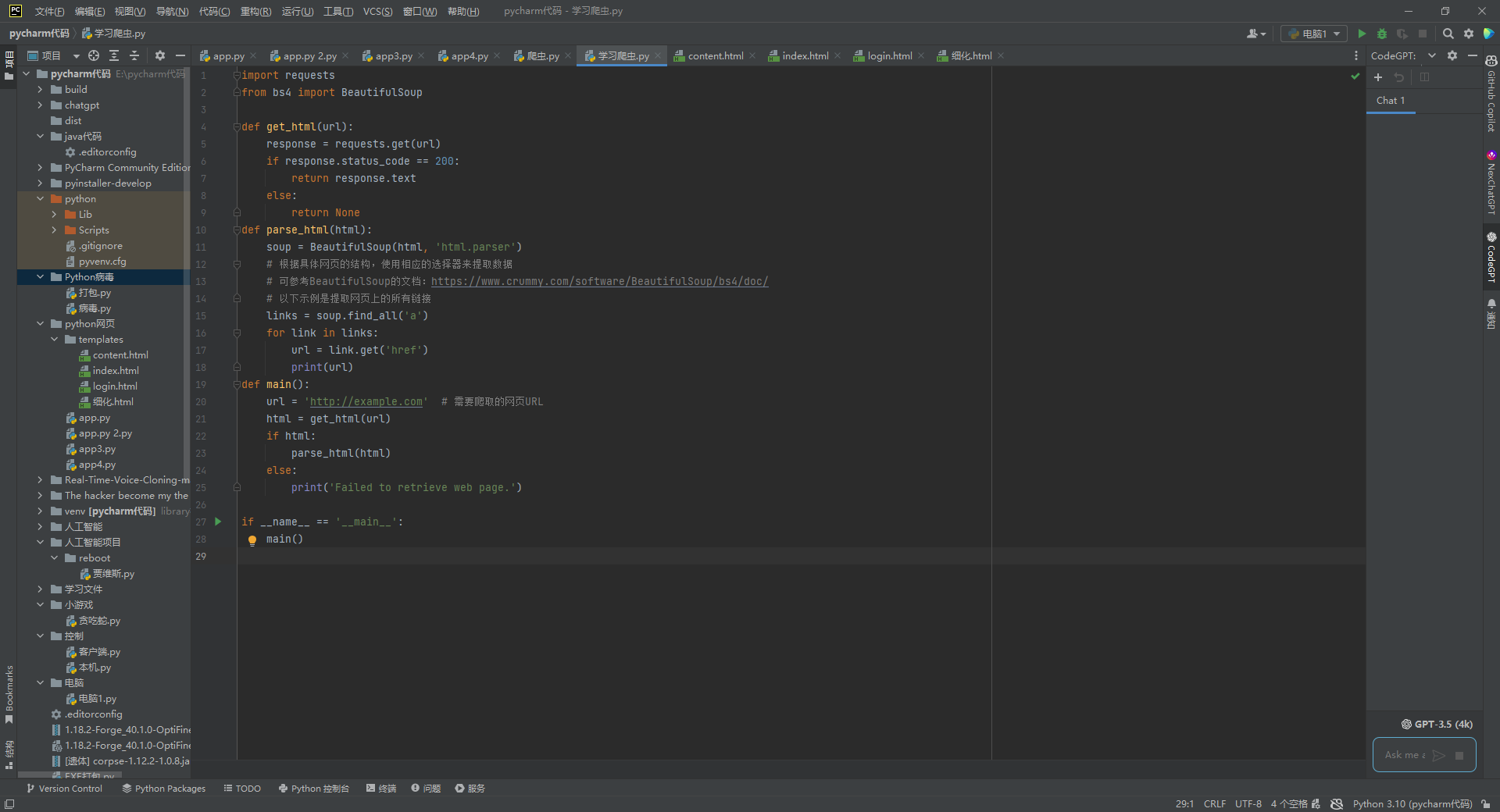The height and width of the screenshot is (812, 1500).
Task: Open the 文件(F) menu
Action: [49, 11]
